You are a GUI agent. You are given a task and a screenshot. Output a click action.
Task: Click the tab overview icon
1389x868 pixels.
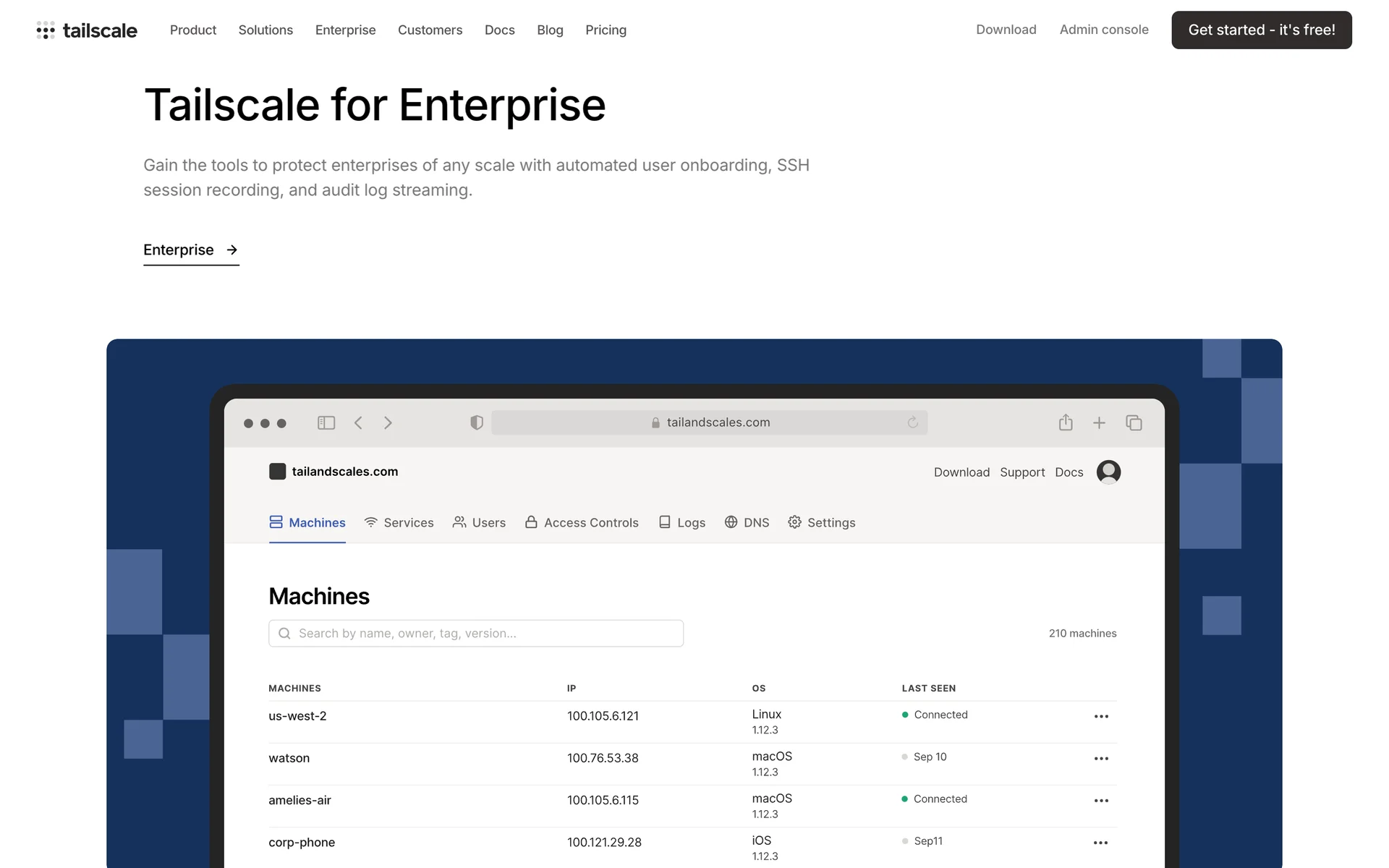[x=1134, y=422]
